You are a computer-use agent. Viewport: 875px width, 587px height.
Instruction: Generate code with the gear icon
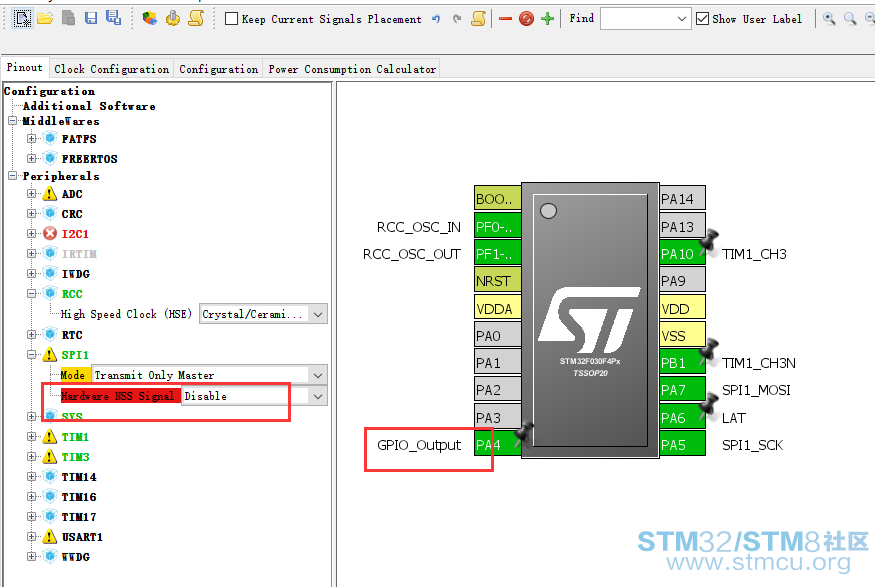[x=173, y=18]
